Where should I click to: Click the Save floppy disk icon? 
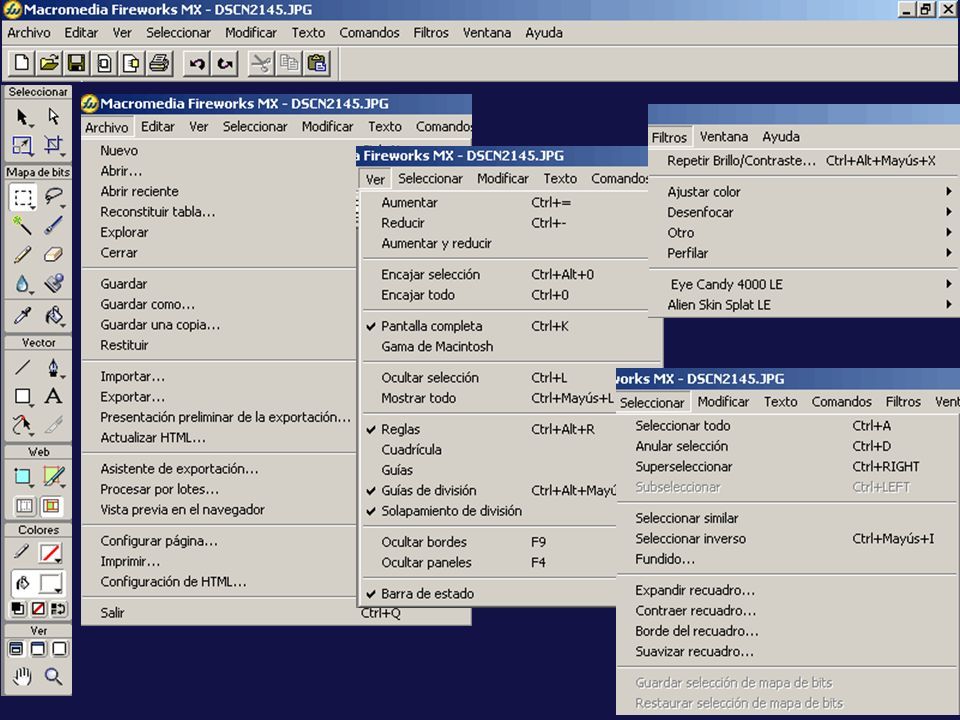[x=77, y=63]
